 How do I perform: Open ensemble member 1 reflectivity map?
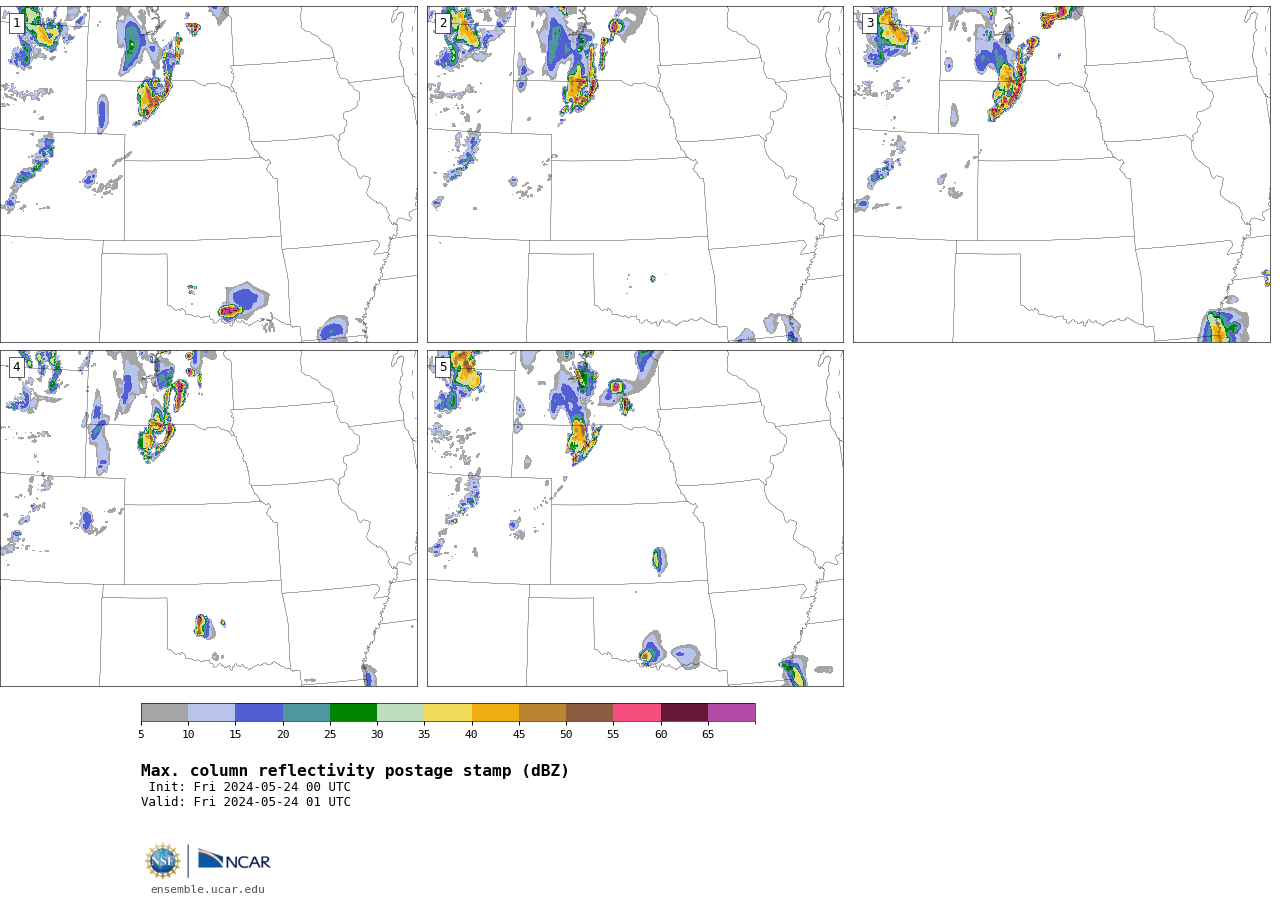[208, 175]
